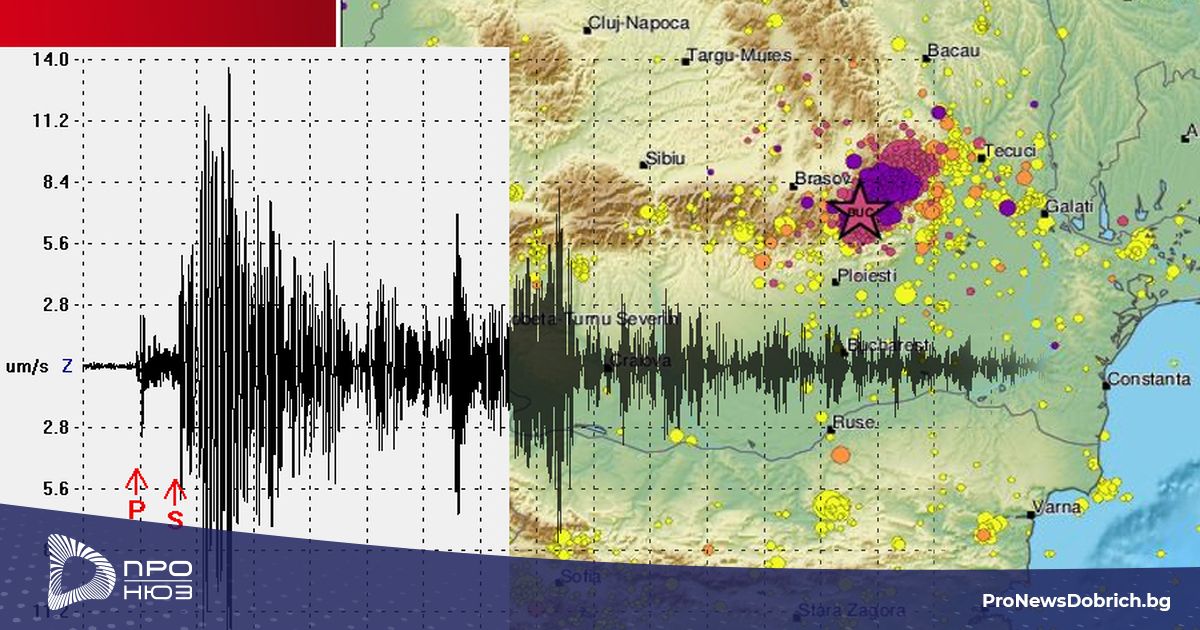
Task: Select the red S wave arrow marker
Action: [175, 493]
